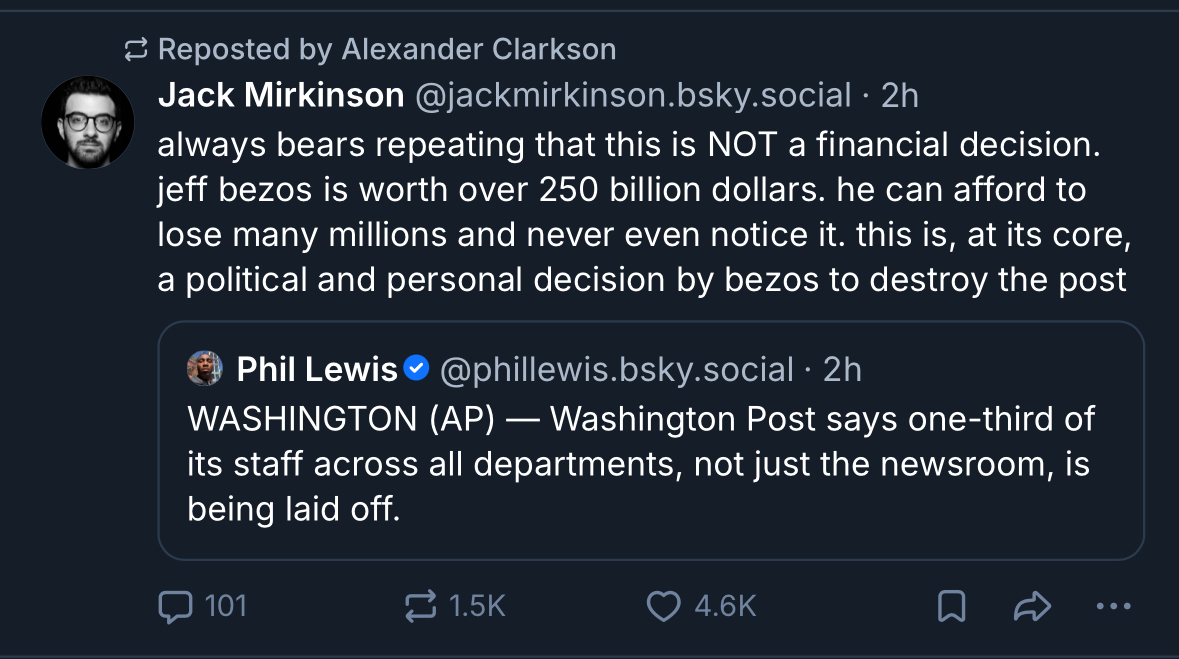Click the reply speech bubble icon
The height and width of the screenshot is (659, 1179).
(x=175, y=605)
